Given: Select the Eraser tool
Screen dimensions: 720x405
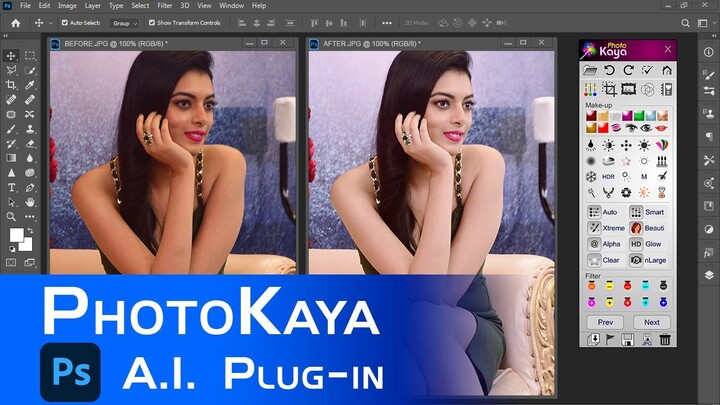Looking at the screenshot, I should coord(30,144).
